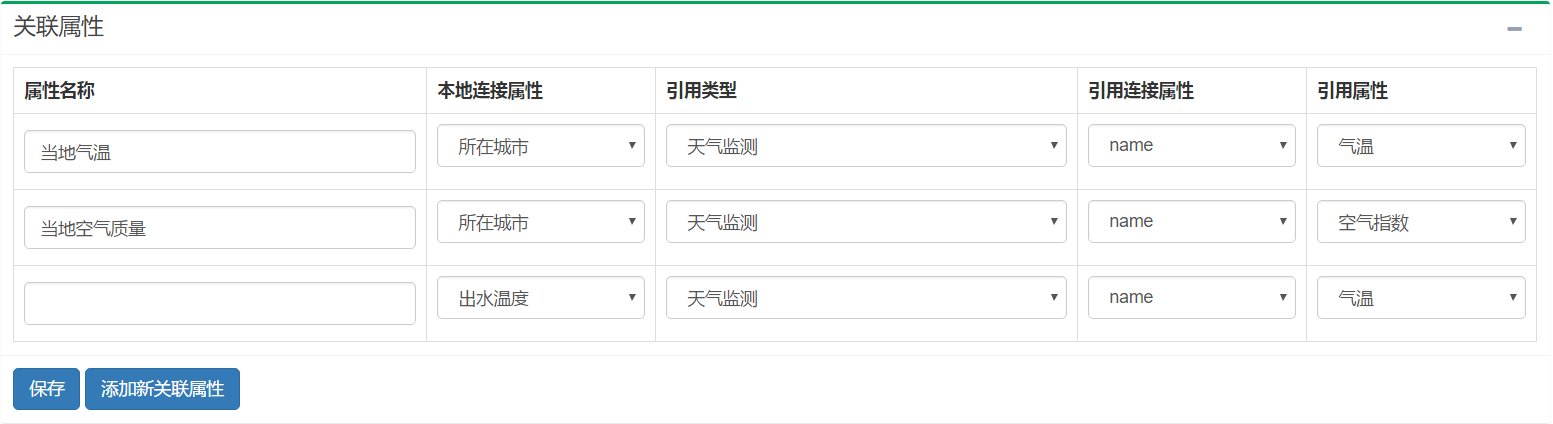Open name dropdown in the 当地空气质量 row
Image resolution: width=1553 pixels, height=424 pixels.
(x=1192, y=222)
